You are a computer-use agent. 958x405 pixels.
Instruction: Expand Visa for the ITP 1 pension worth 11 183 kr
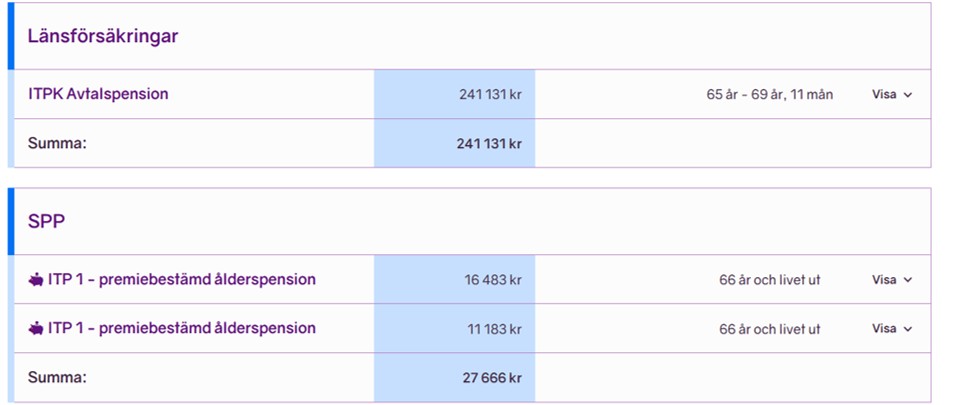(x=891, y=329)
